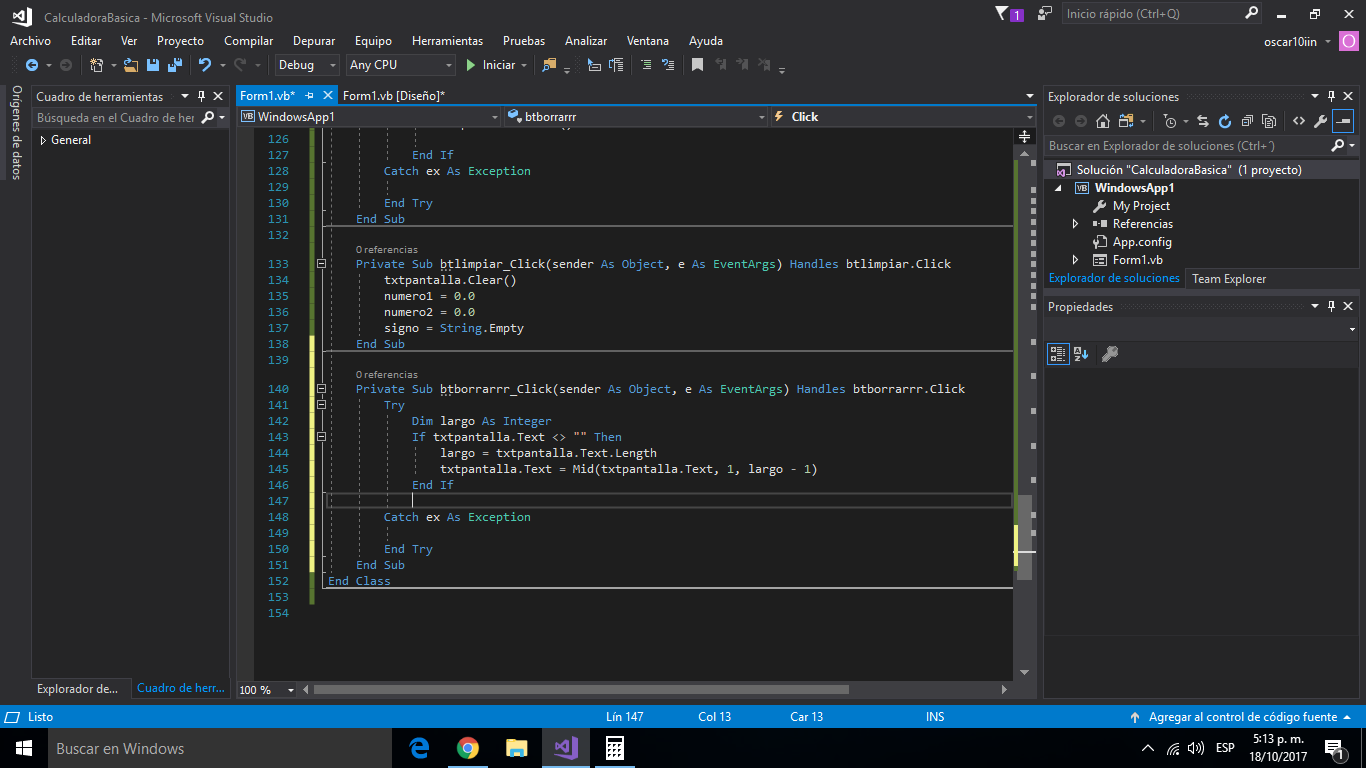
Task: Open the Calculator app from the Windows taskbar
Action: coord(614,748)
